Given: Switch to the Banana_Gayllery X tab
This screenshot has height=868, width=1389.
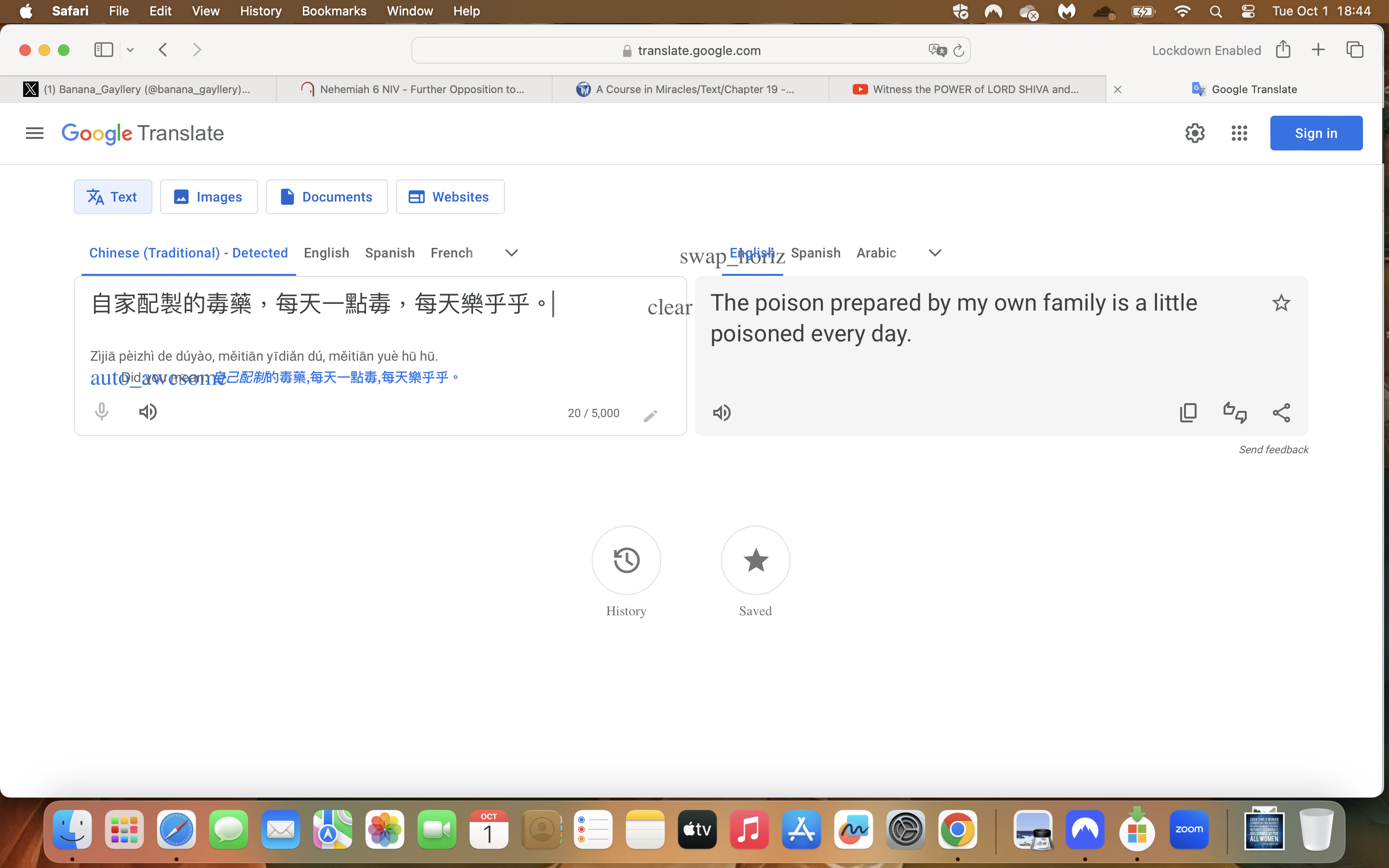Looking at the screenshot, I should pyautogui.click(x=138, y=89).
